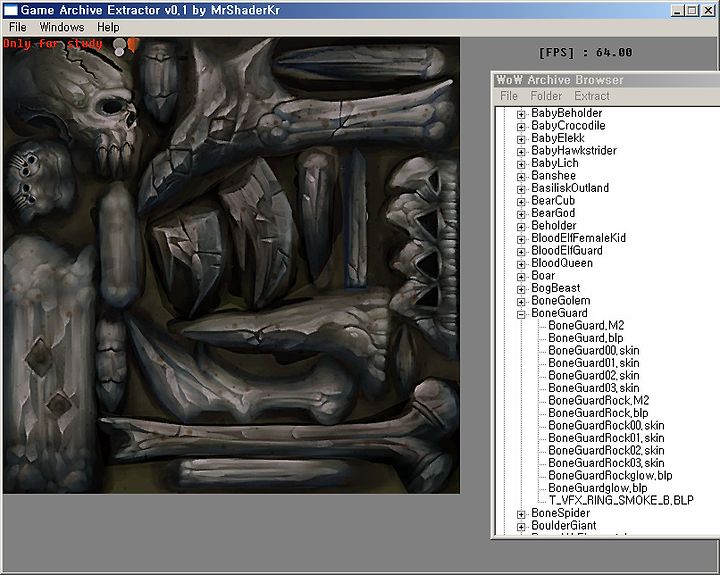Click the Game Archive Extractor window icon

[11, 10]
